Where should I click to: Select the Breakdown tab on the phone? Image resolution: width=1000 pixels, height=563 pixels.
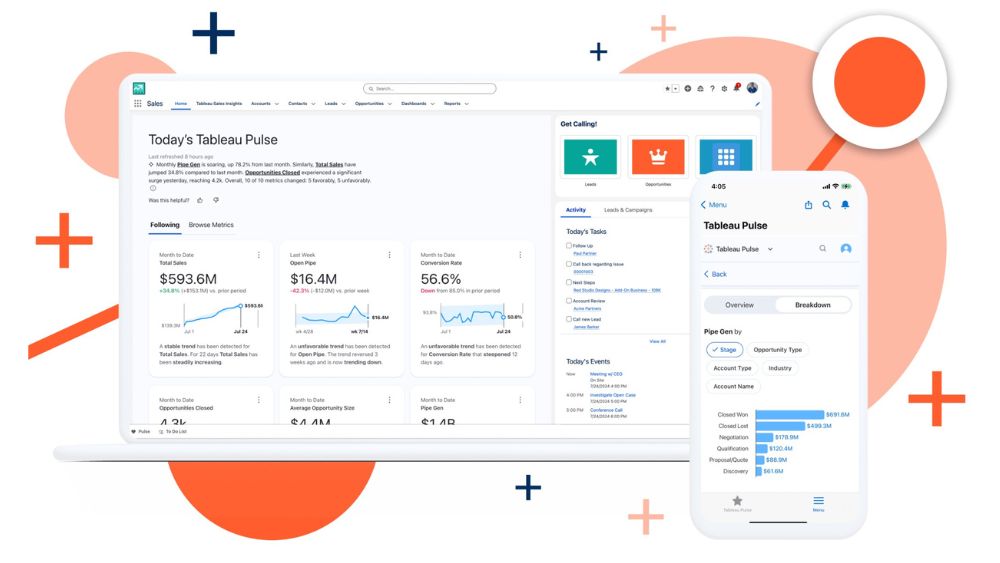tap(812, 305)
